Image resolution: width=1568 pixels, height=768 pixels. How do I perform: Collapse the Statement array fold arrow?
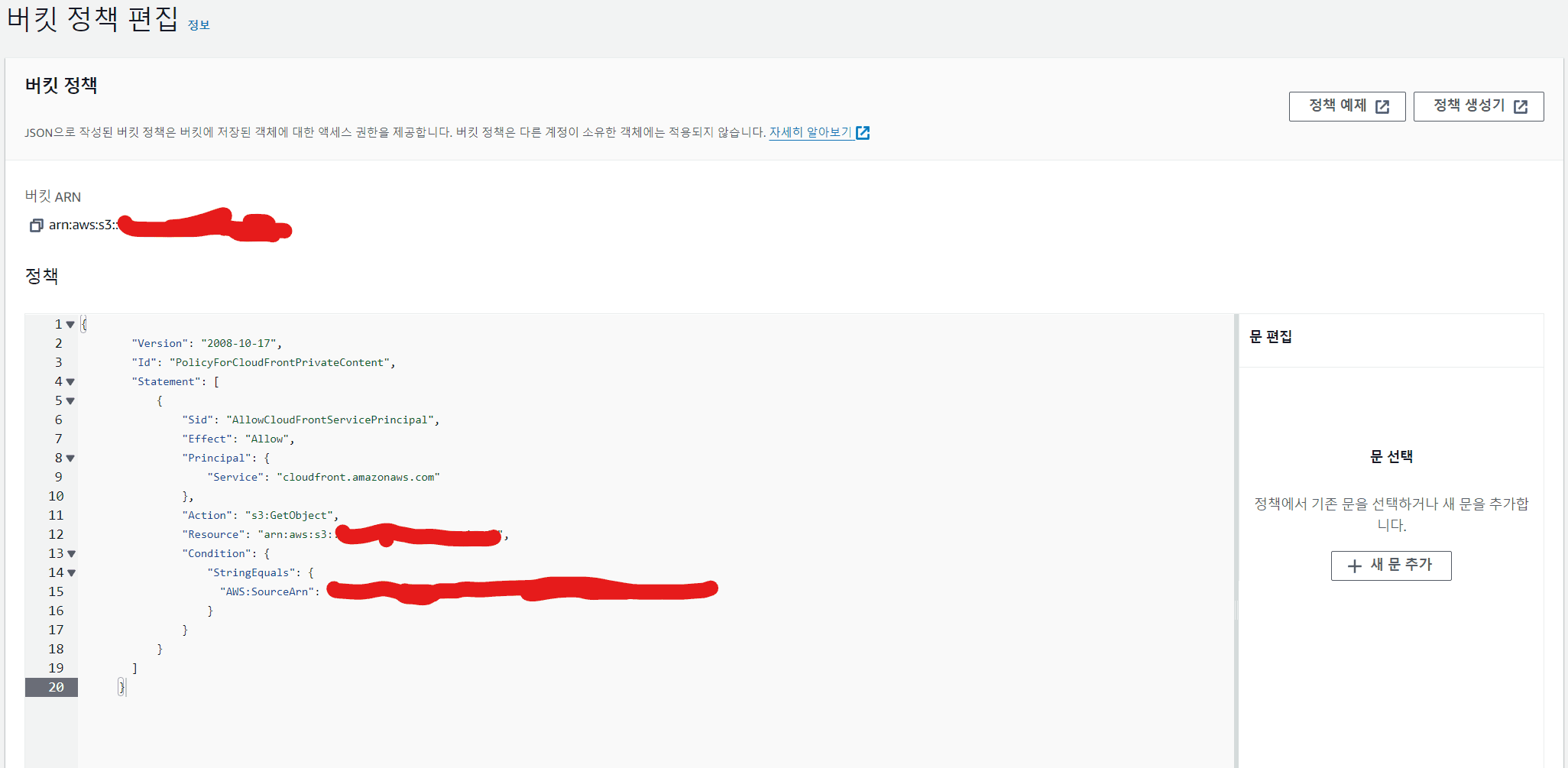click(70, 382)
